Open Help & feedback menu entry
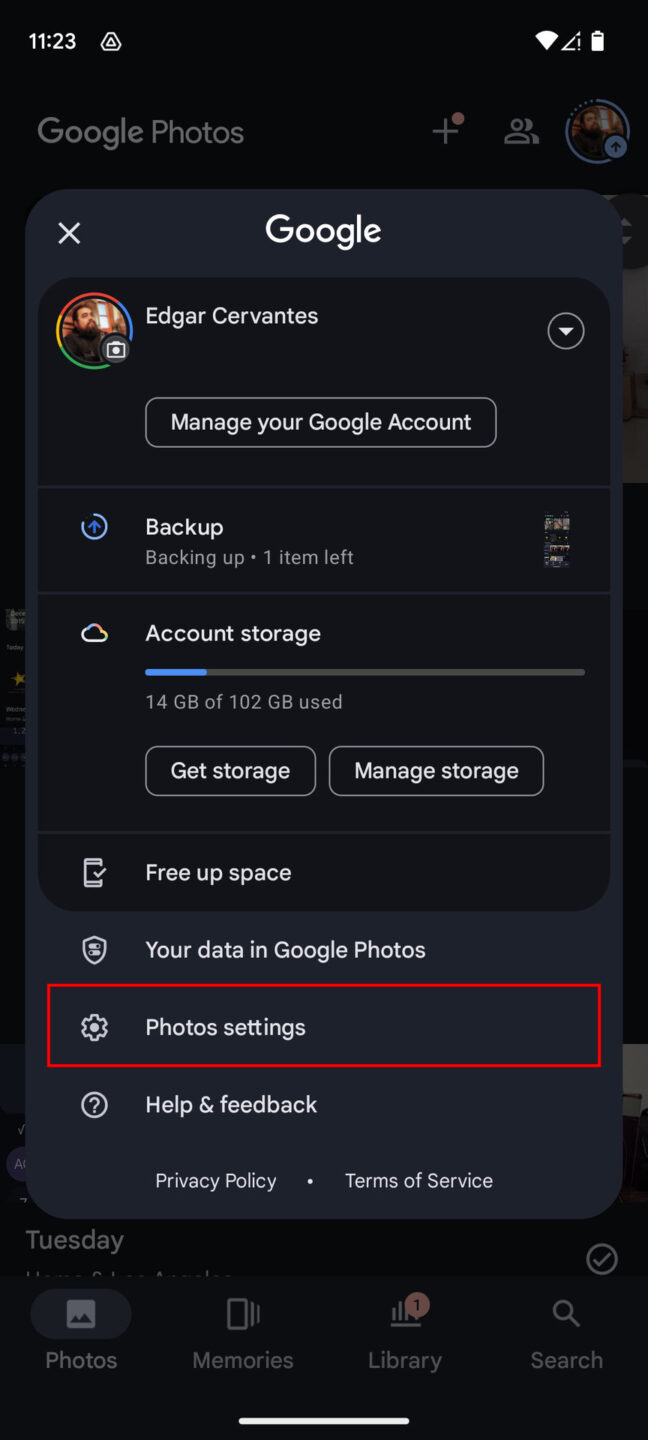The width and height of the screenshot is (648, 1440). (x=231, y=1104)
